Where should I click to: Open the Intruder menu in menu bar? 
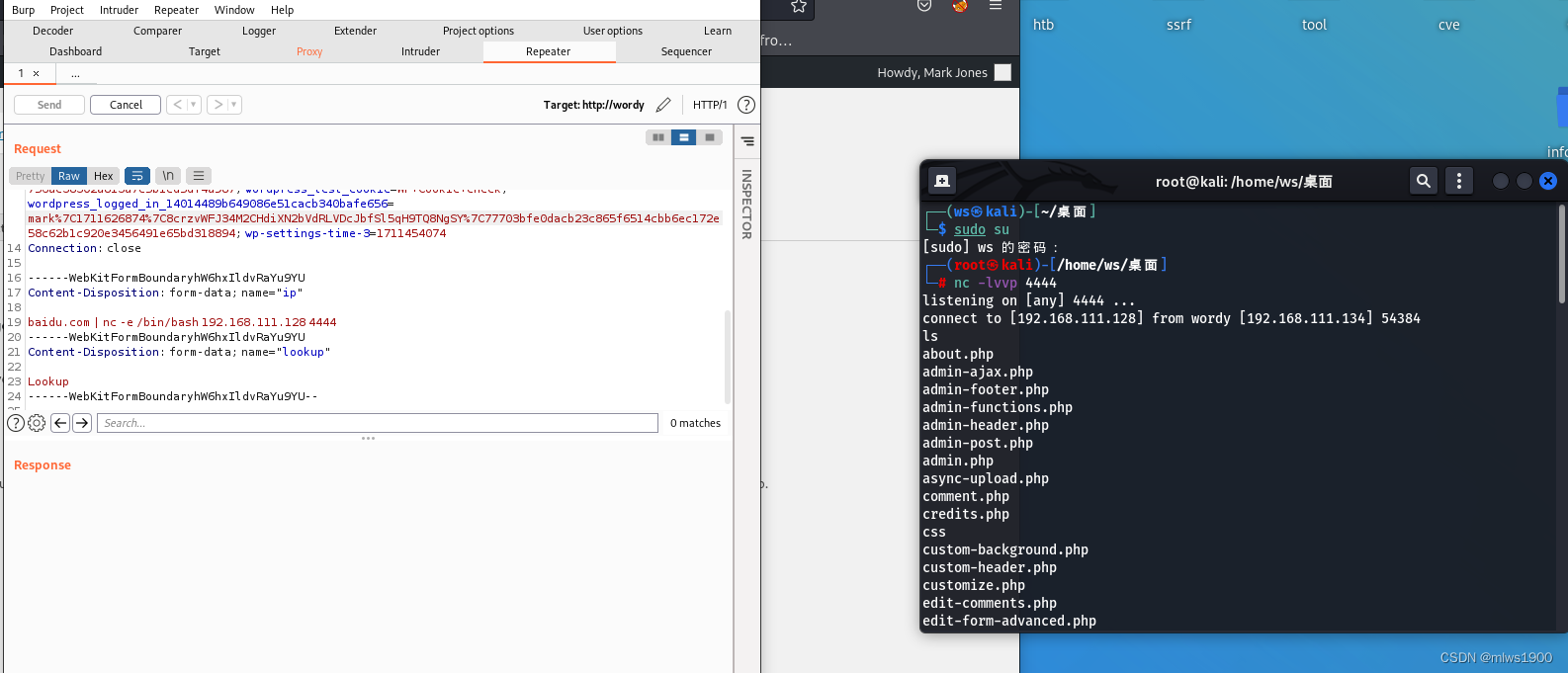coord(119,10)
